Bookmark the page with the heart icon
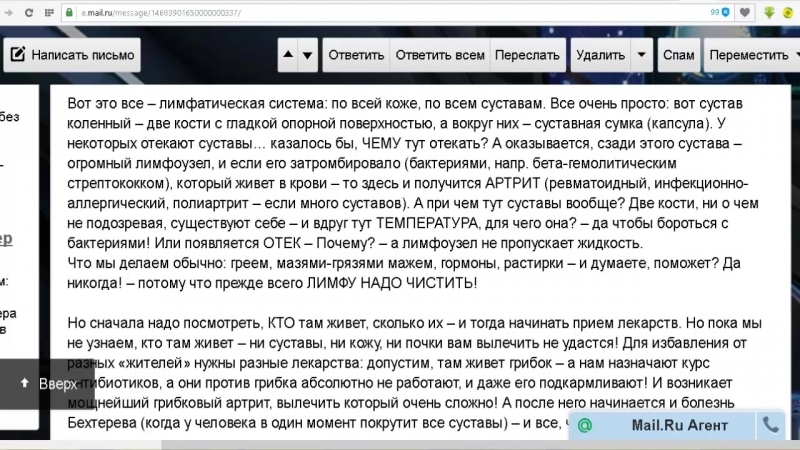The width and height of the screenshot is (800, 450). pos(744,13)
